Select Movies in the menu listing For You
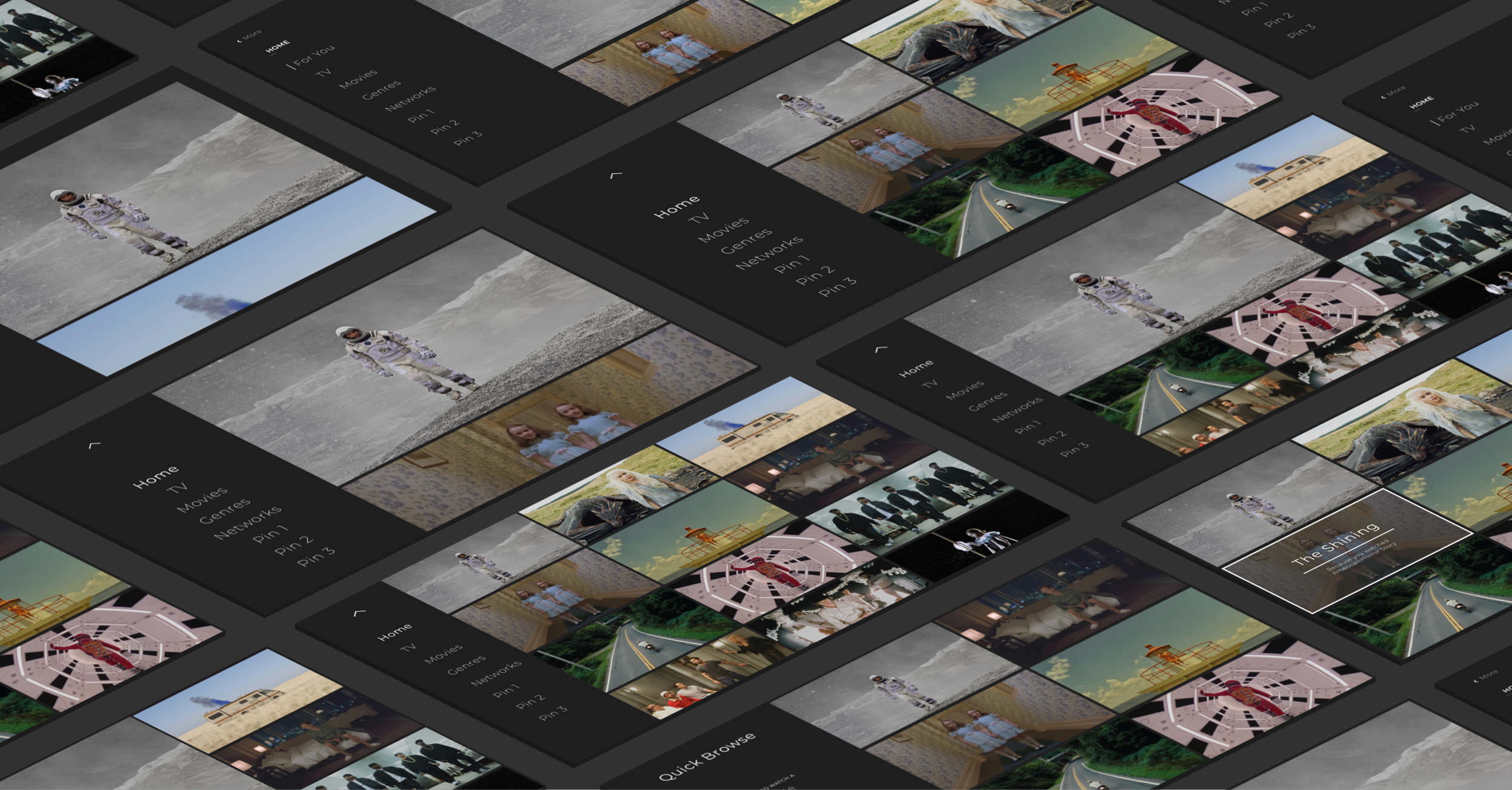 (x=358, y=79)
